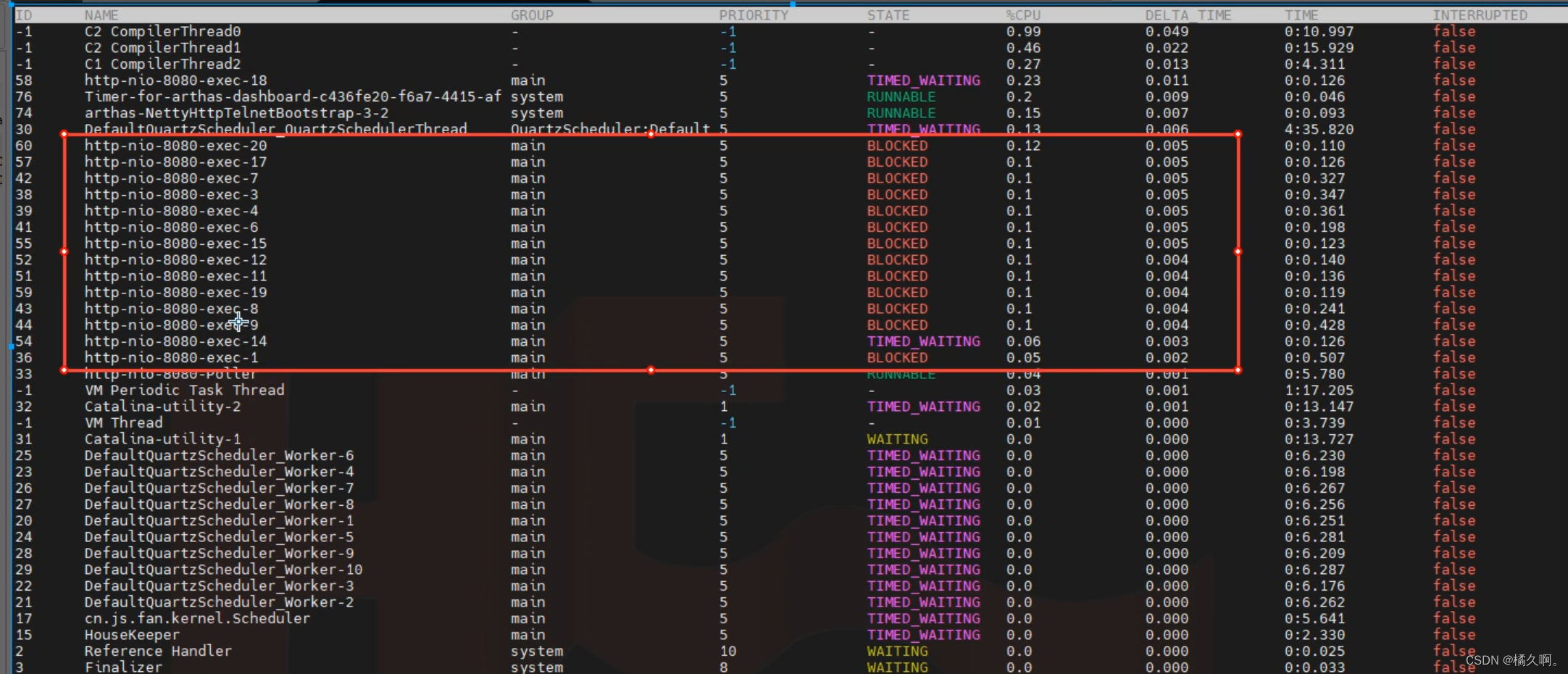Click thread name http-nio-8080-exec-4

[x=171, y=211]
